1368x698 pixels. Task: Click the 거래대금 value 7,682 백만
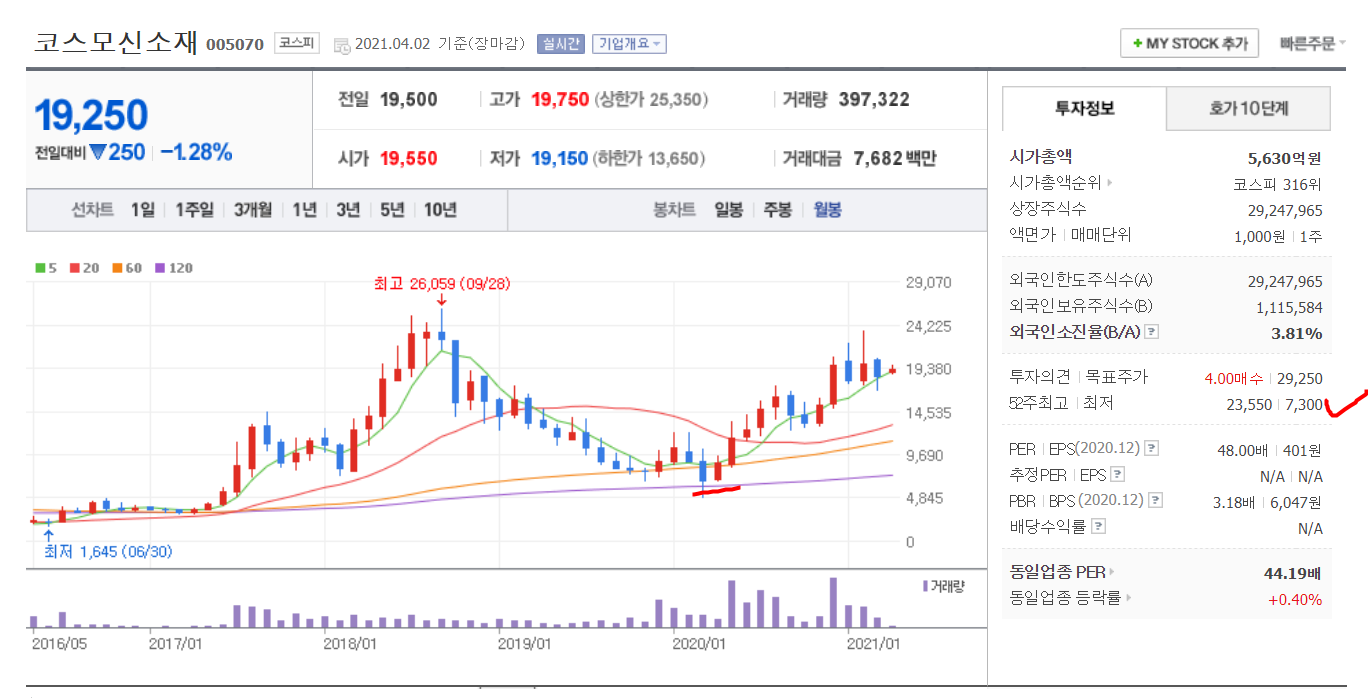coord(895,158)
